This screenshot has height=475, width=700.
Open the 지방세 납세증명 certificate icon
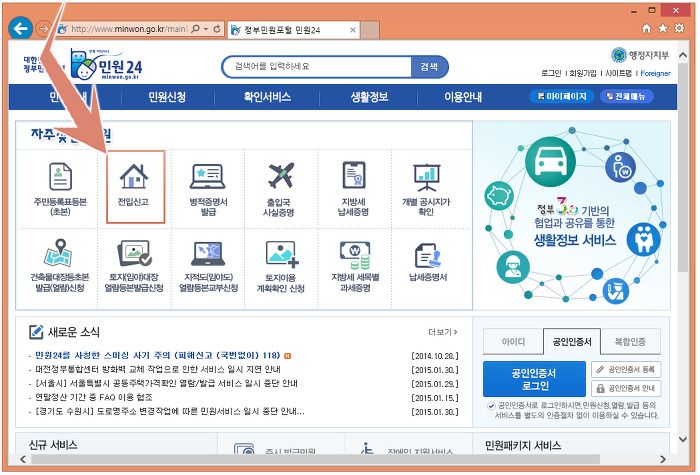pyautogui.click(x=354, y=175)
